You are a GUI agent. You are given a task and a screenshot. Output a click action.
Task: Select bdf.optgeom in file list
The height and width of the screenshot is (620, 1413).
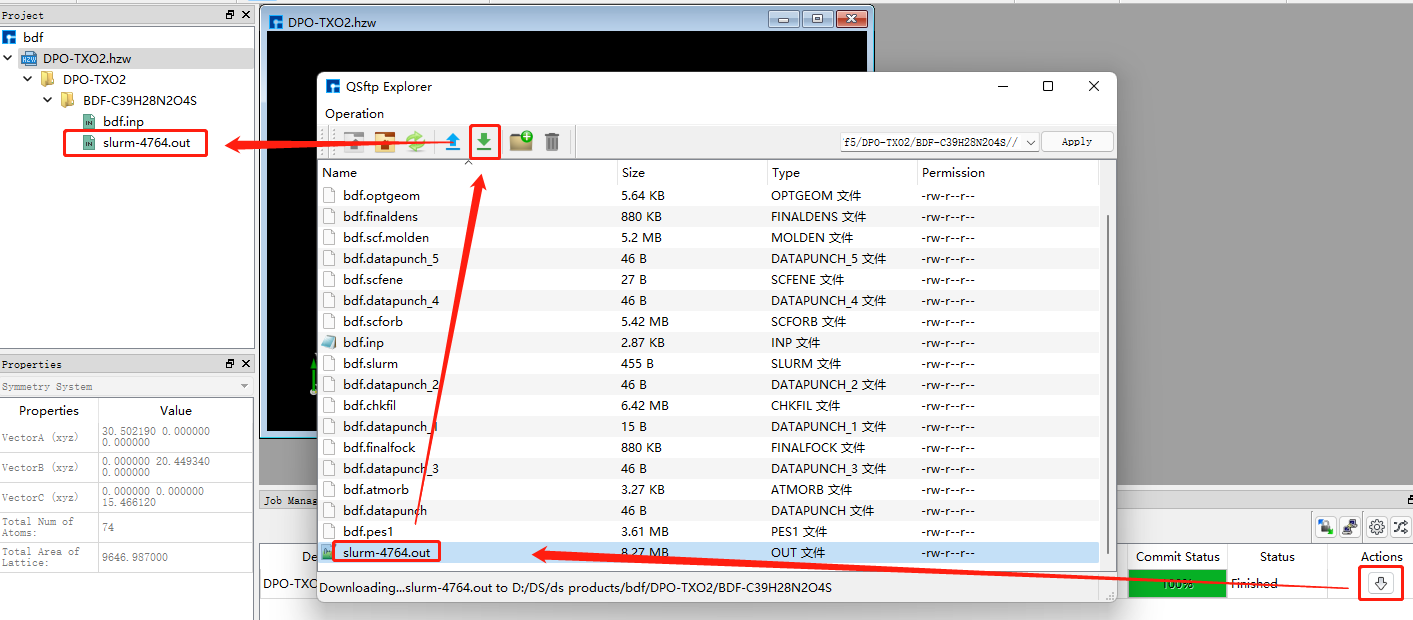[381, 195]
